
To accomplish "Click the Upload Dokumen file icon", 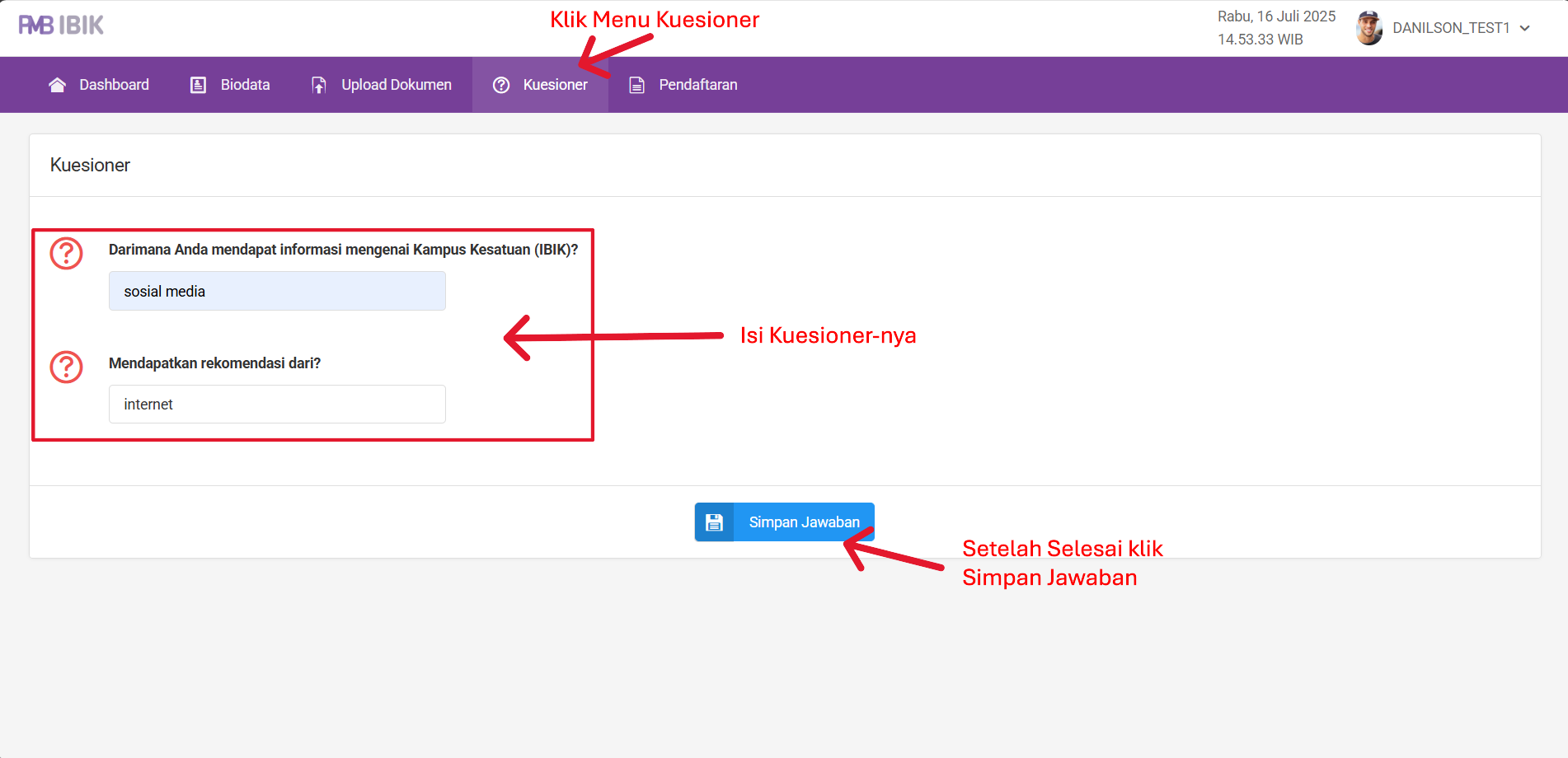I will pos(319,85).
